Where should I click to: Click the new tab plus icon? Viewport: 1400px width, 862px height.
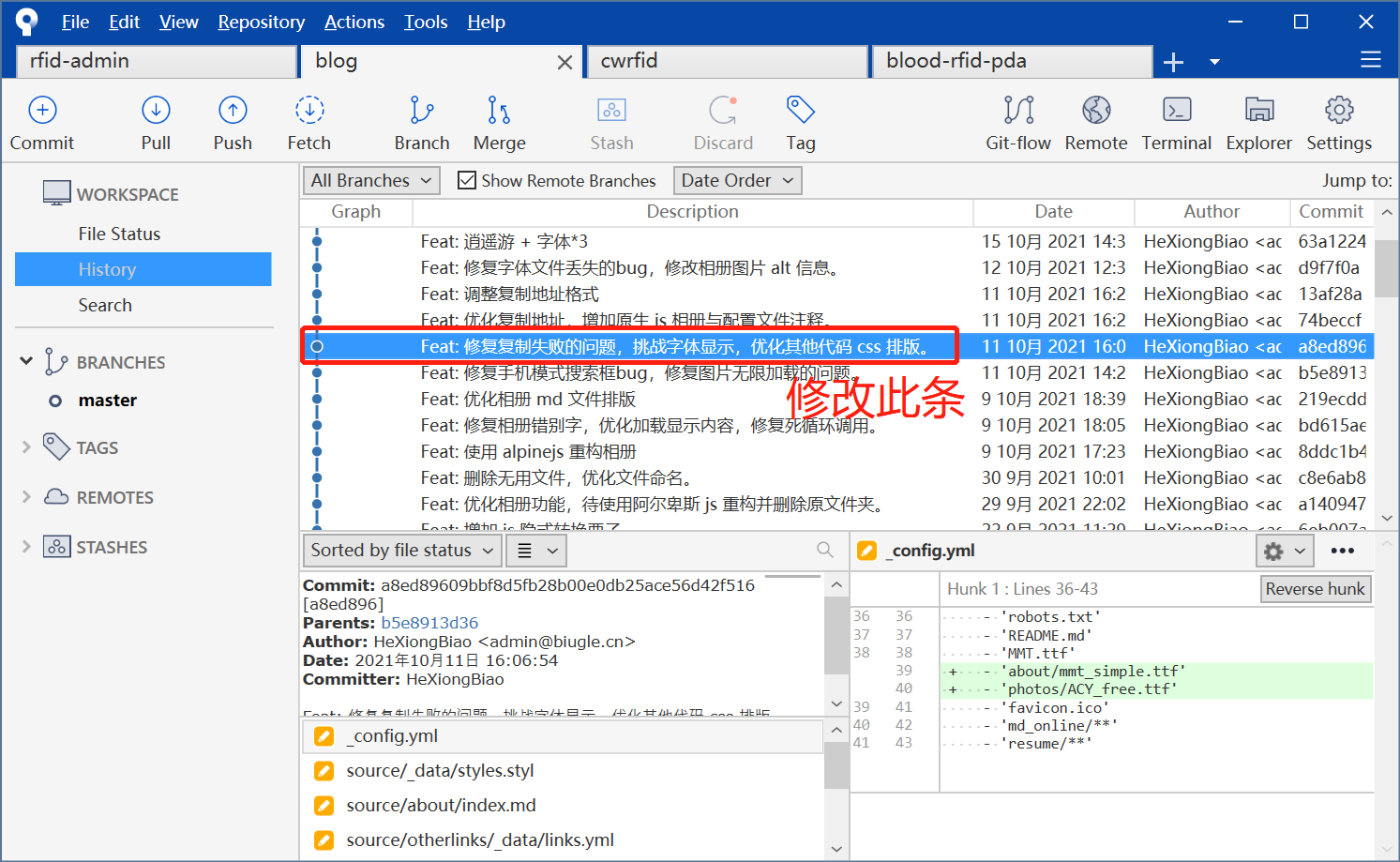(x=1173, y=62)
